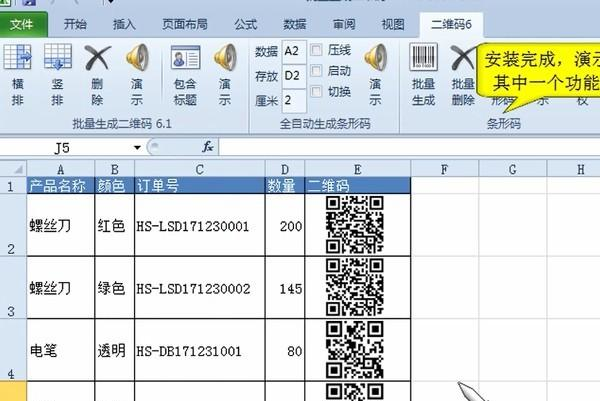
Task: Select row 2 header
Action: tap(13, 225)
